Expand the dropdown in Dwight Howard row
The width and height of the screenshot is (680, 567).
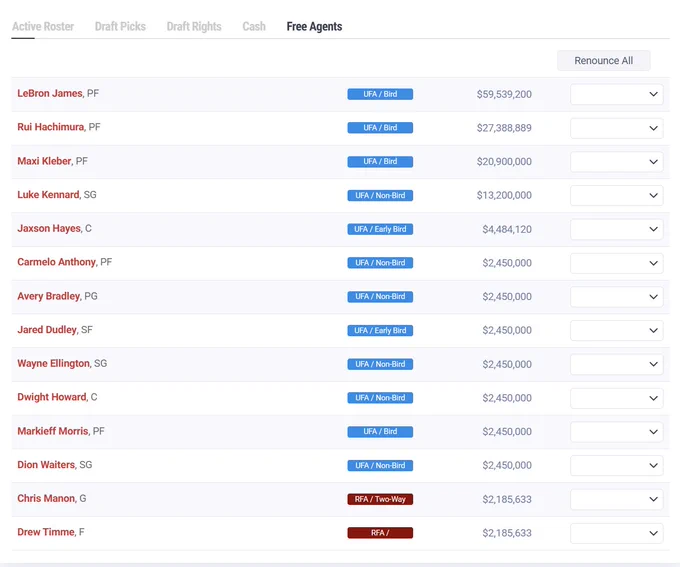[x=617, y=398]
